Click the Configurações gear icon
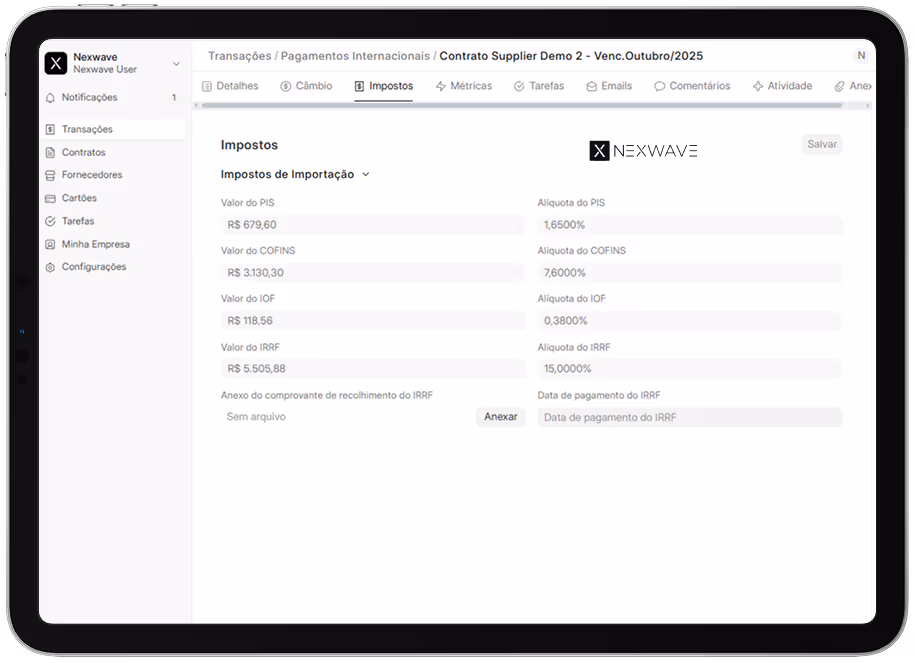This screenshot has height=663, width=915. (51, 267)
